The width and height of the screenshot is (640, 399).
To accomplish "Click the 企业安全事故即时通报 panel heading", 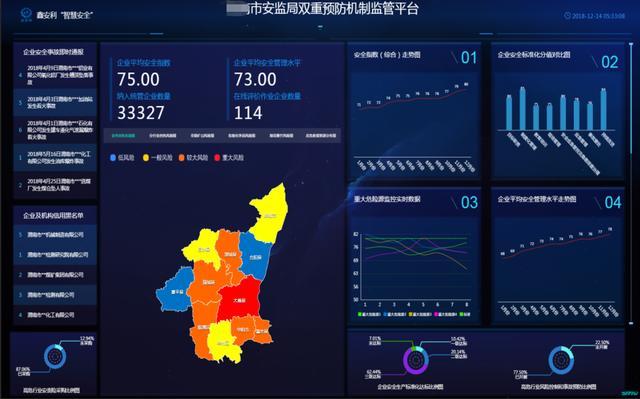I will pos(53,52).
